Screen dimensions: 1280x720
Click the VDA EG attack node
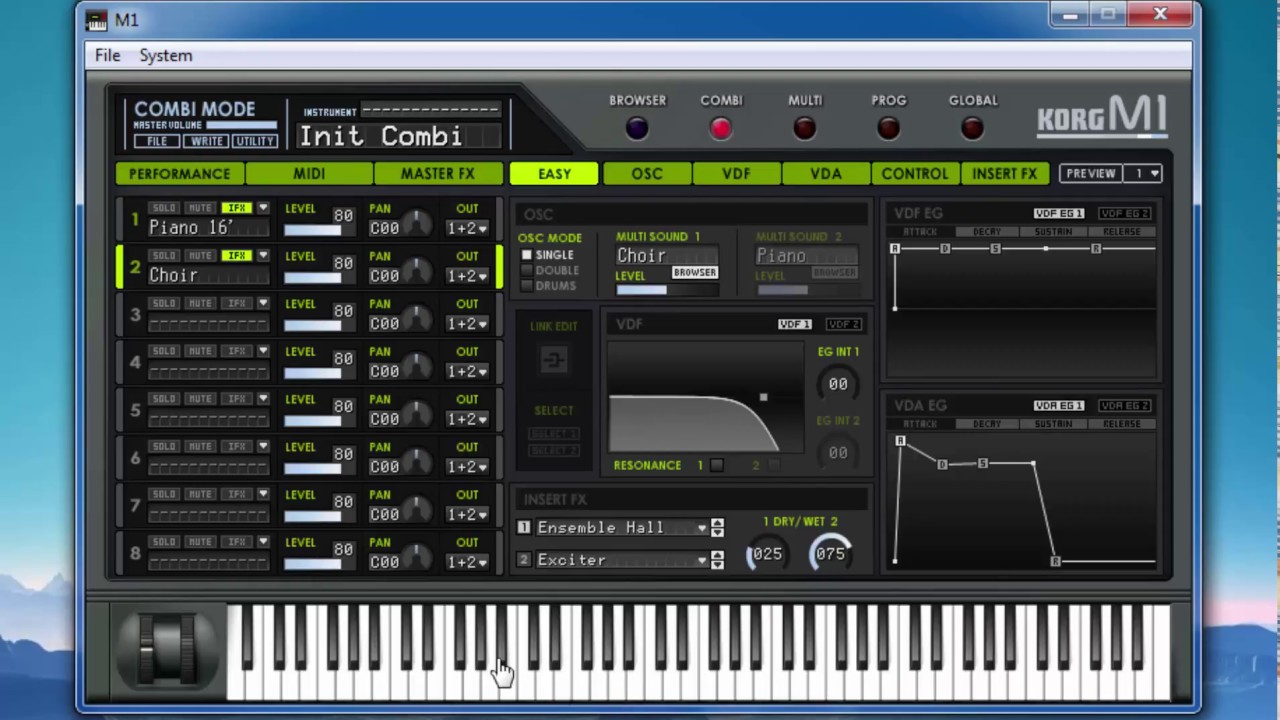900,441
